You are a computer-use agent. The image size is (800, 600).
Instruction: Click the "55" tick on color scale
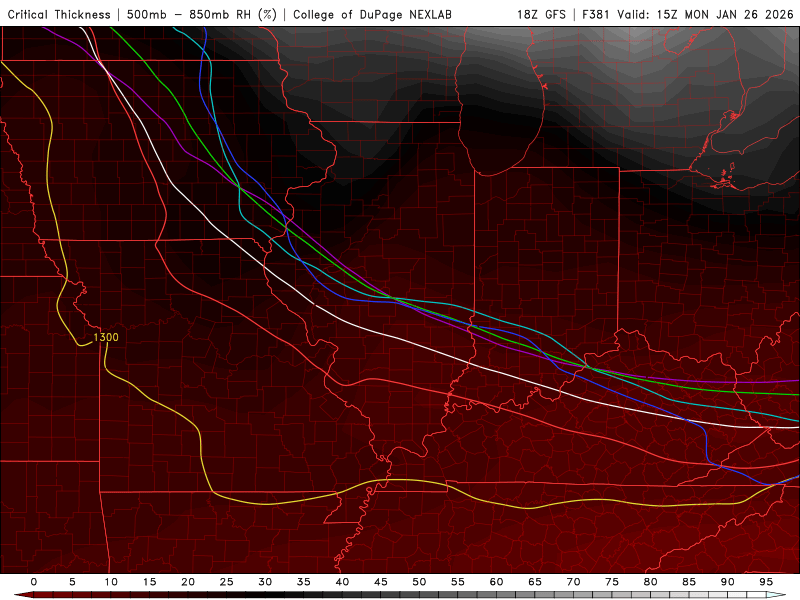[458, 582]
